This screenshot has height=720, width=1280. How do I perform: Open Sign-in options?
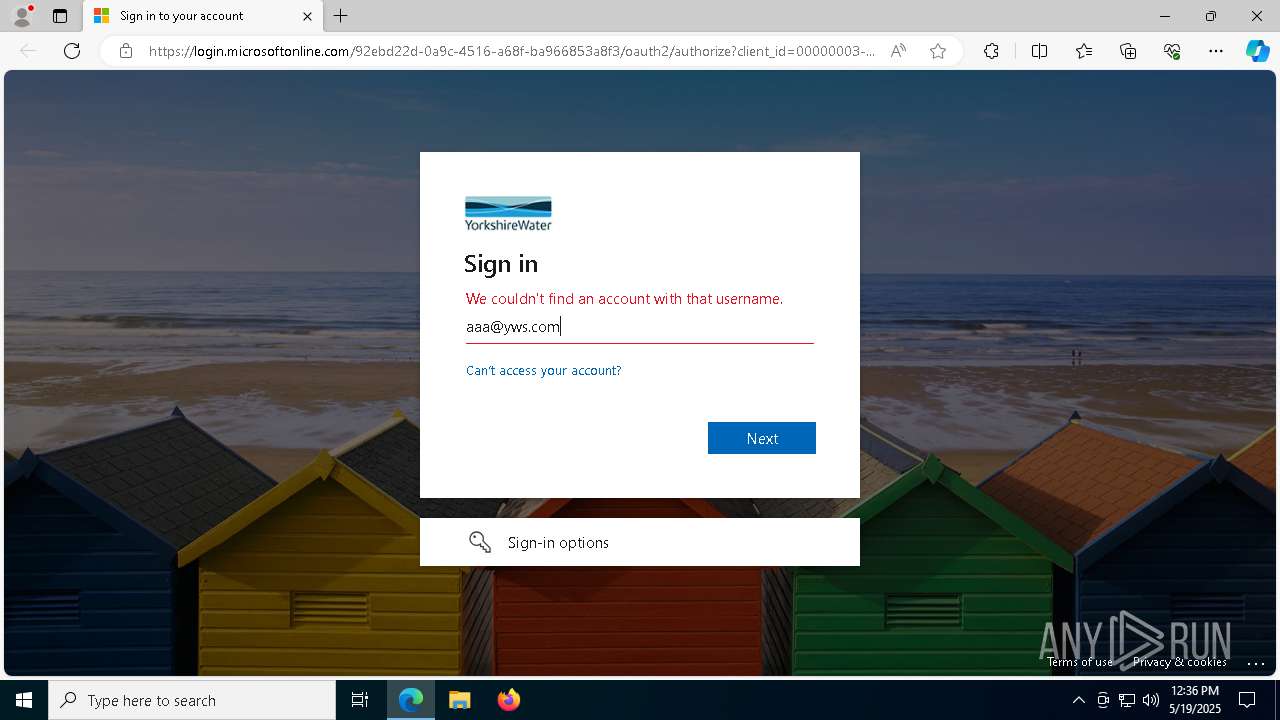click(x=640, y=542)
